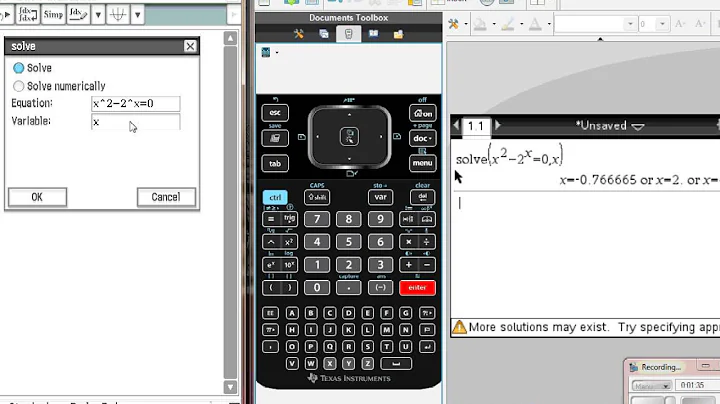The width and height of the screenshot is (720, 404).
Task: Click the Simp simplify toolbar button
Action: [53, 14]
